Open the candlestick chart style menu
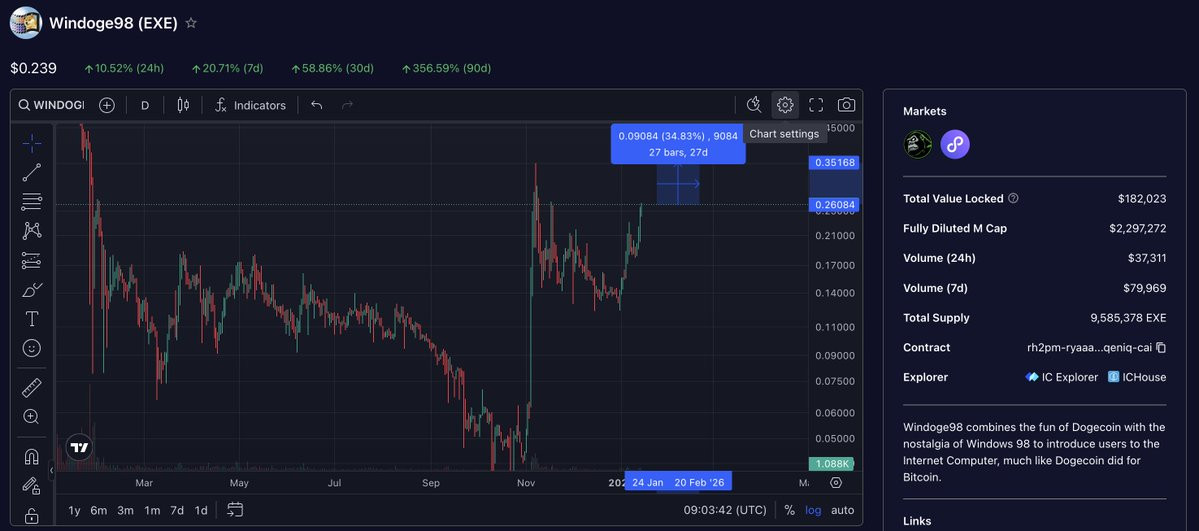Screen dimensions: 1199x531 [x=183, y=105]
